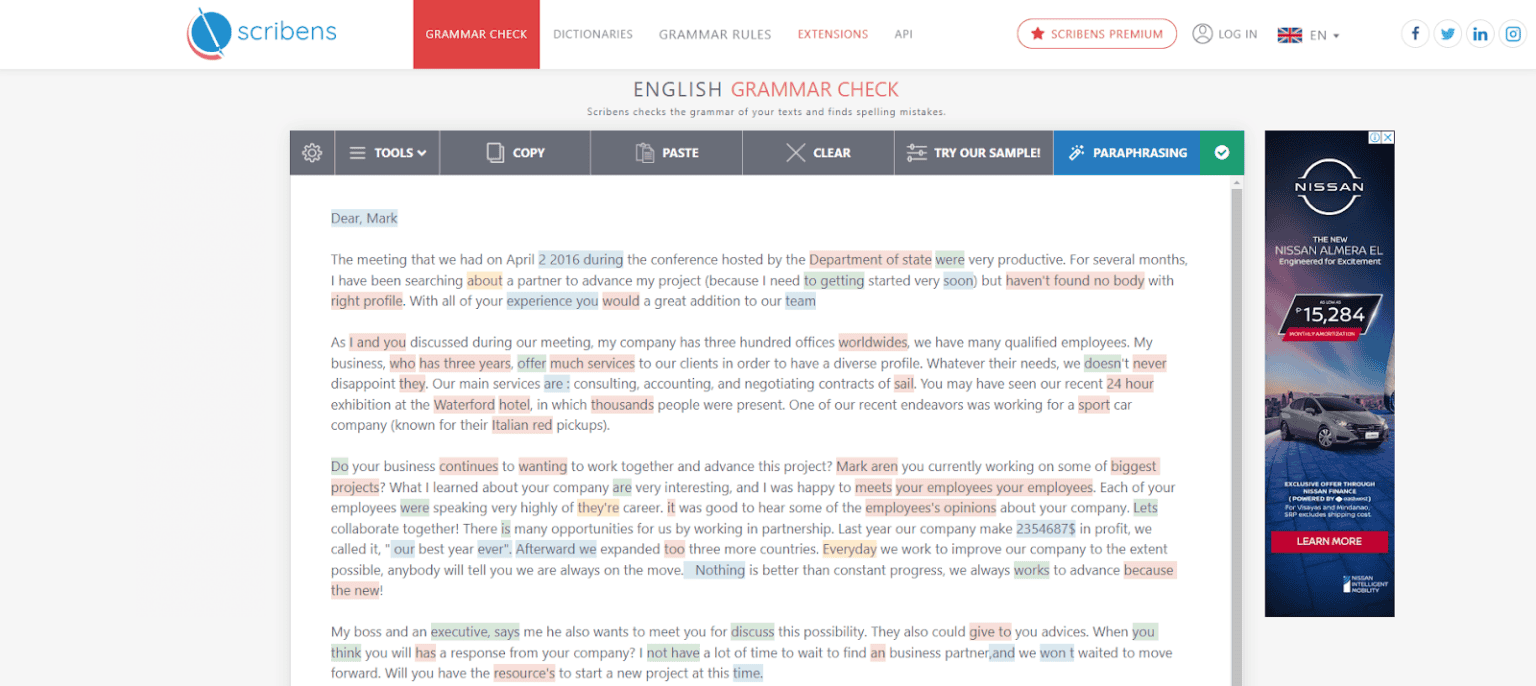
Task: Expand the Tools dropdown menu
Action: click(x=387, y=153)
